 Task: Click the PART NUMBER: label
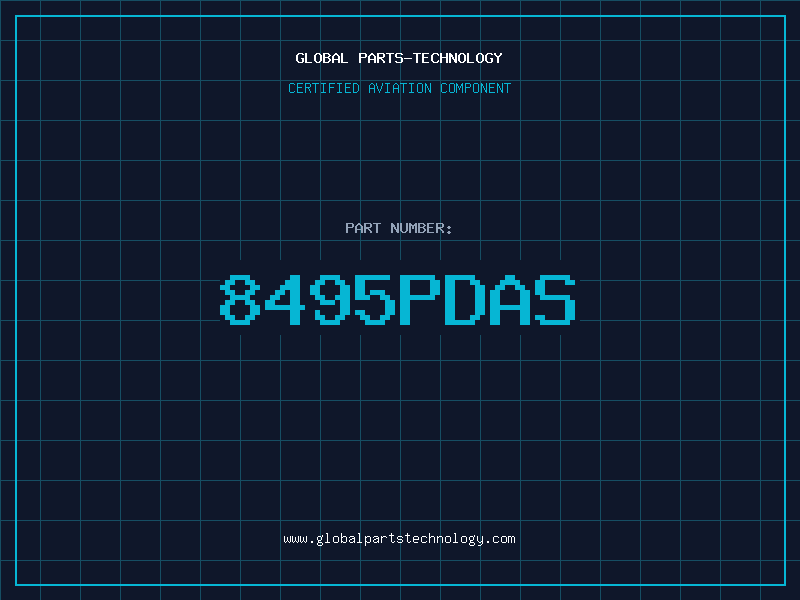point(399,228)
